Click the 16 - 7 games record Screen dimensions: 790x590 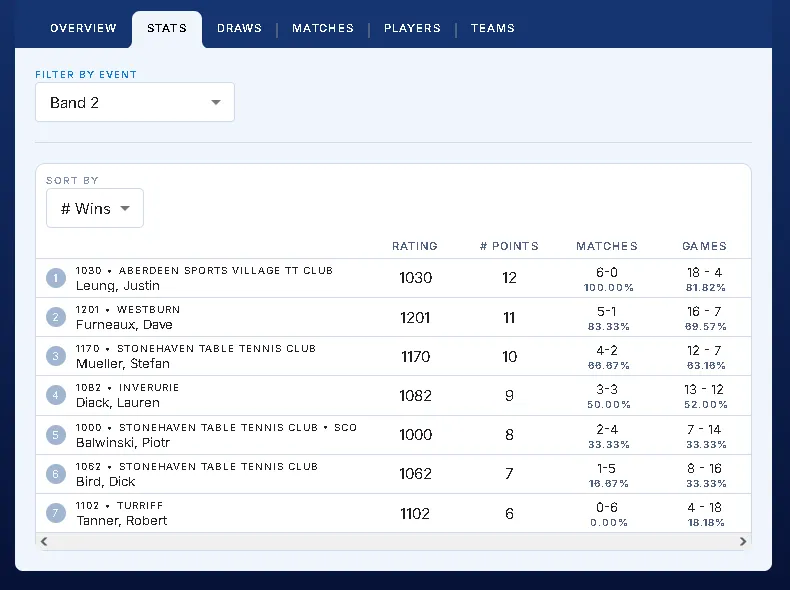tap(704, 311)
